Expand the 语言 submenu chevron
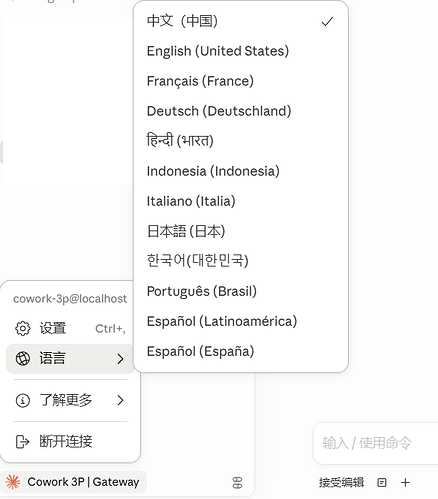The height and width of the screenshot is (499, 438). pos(120,359)
